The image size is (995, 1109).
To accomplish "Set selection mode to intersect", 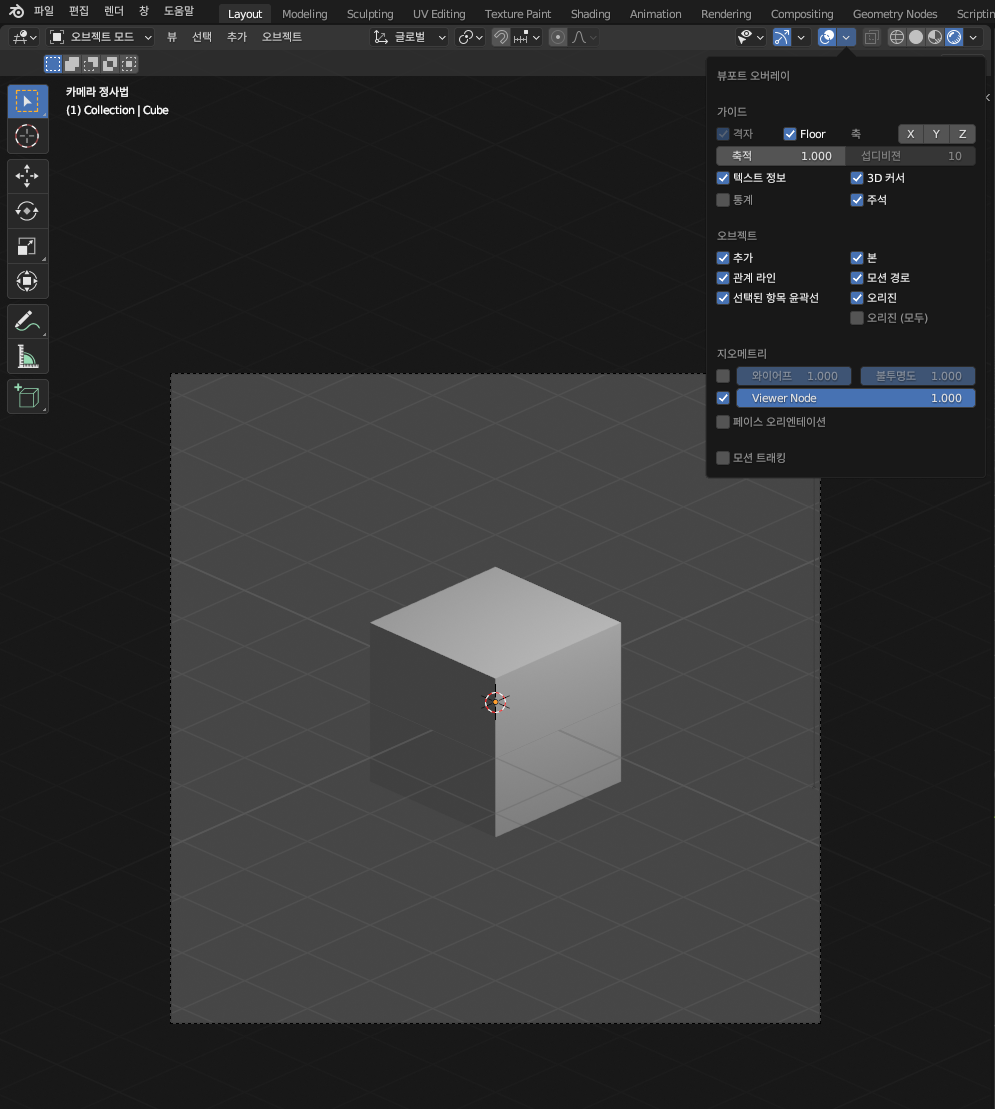I will coord(129,64).
